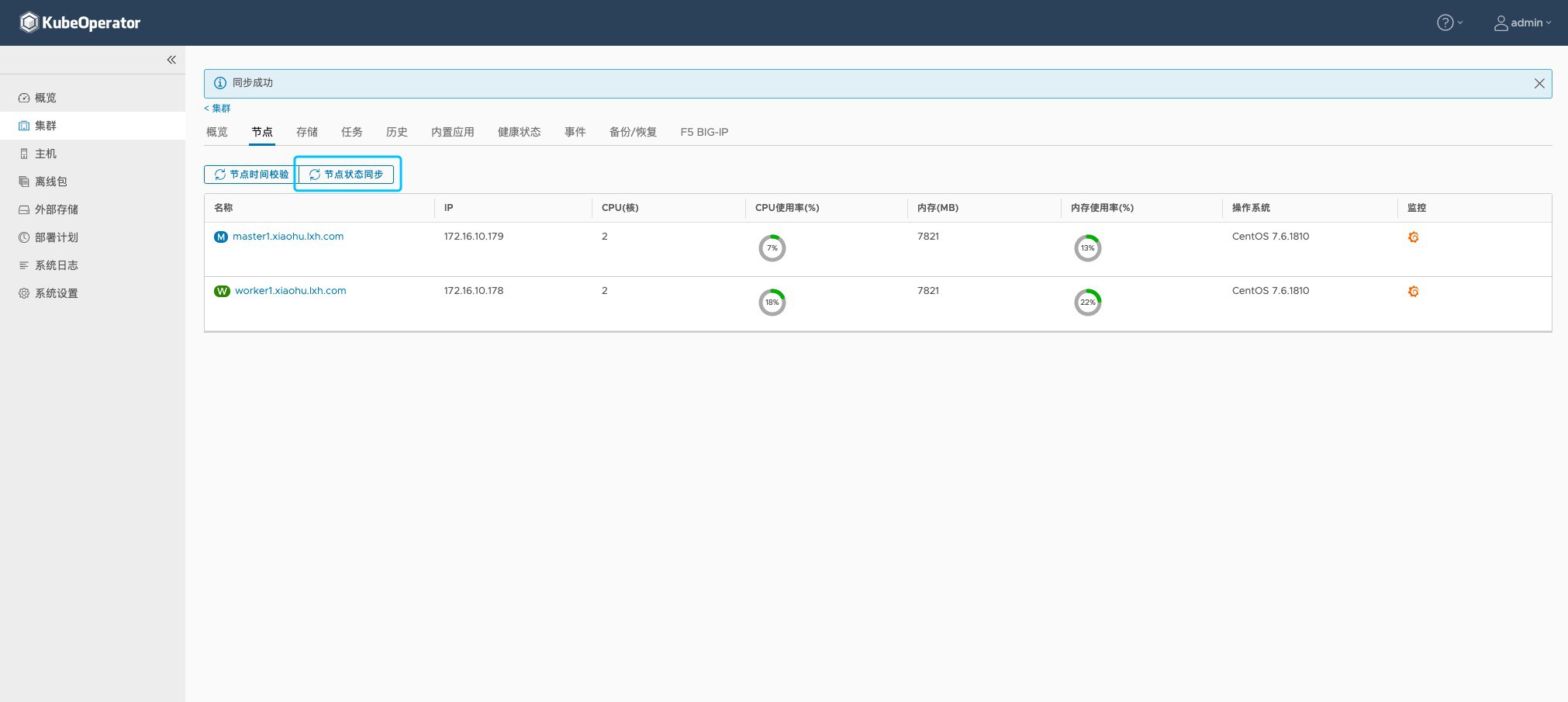Click the IP cell 172.16.10.178

(474, 291)
